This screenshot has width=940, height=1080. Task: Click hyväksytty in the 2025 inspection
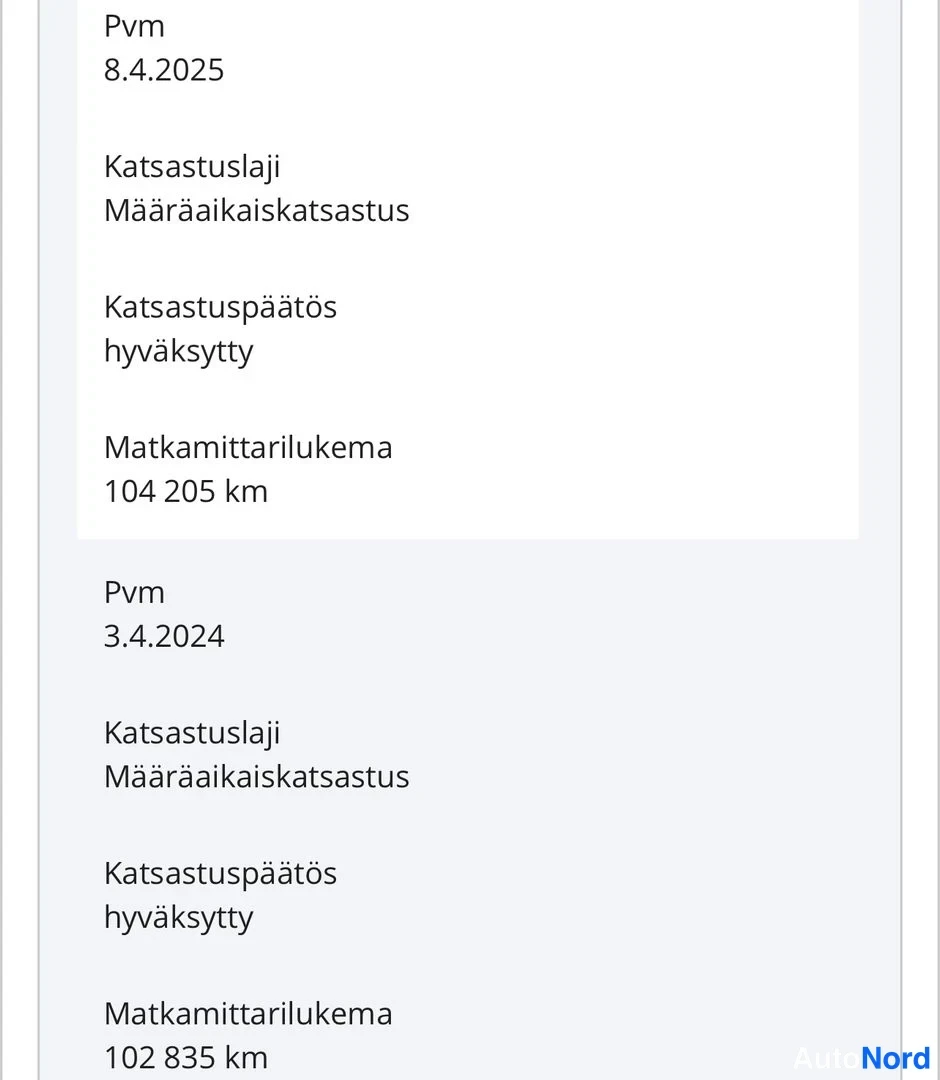pyautogui.click(x=178, y=353)
